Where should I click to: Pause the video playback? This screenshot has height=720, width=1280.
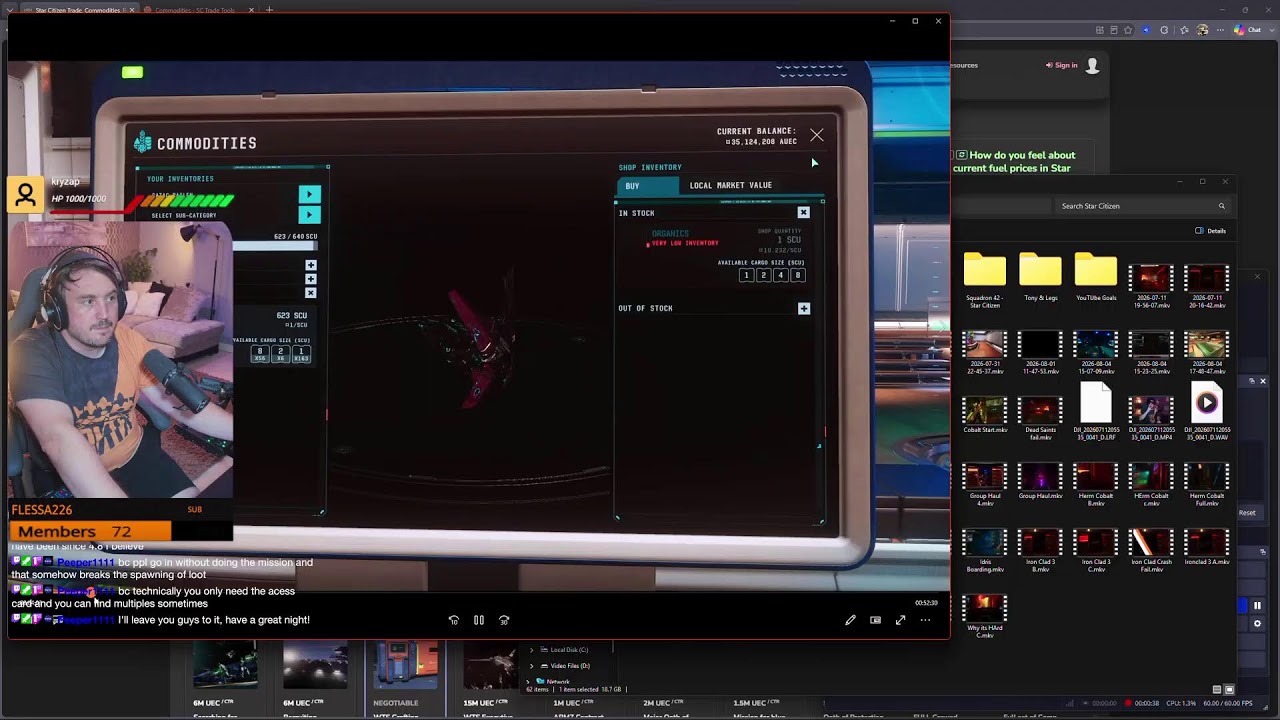tap(479, 620)
